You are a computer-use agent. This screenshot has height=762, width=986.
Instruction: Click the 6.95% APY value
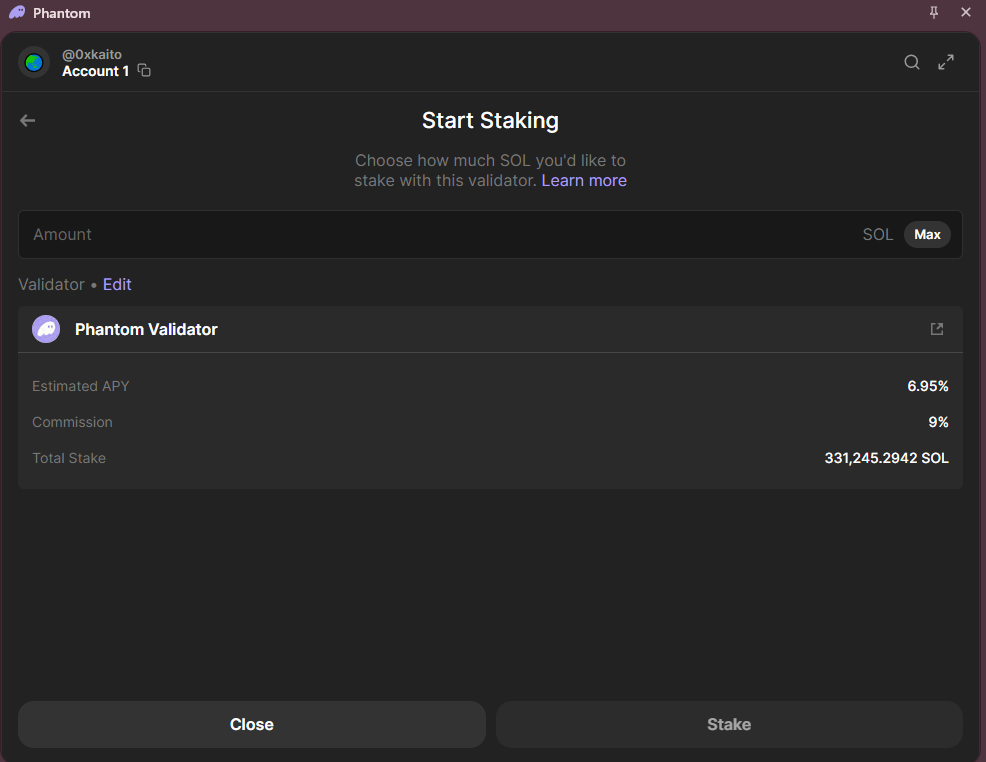(928, 386)
